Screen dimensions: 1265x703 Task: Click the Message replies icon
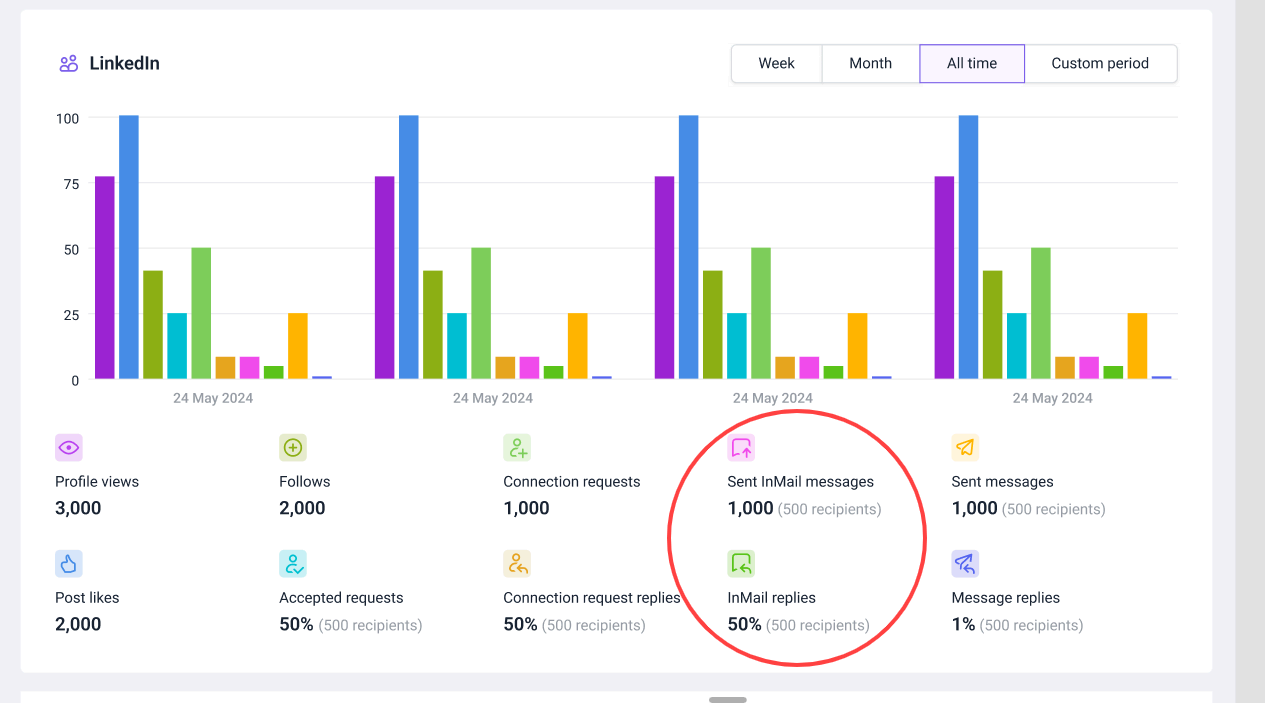965,564
